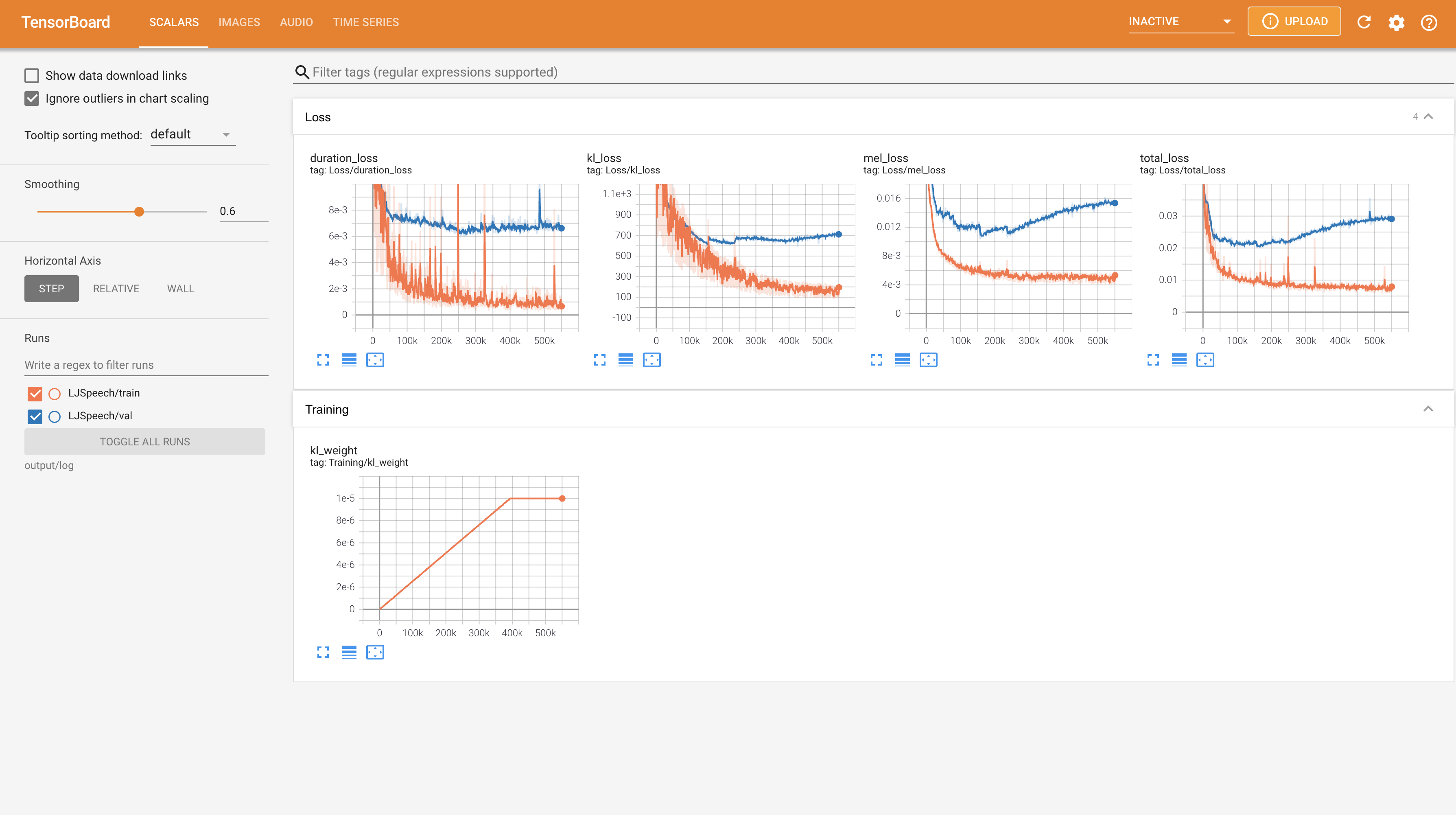Toggle log scale on kl_weight chart

coord(349,652)
